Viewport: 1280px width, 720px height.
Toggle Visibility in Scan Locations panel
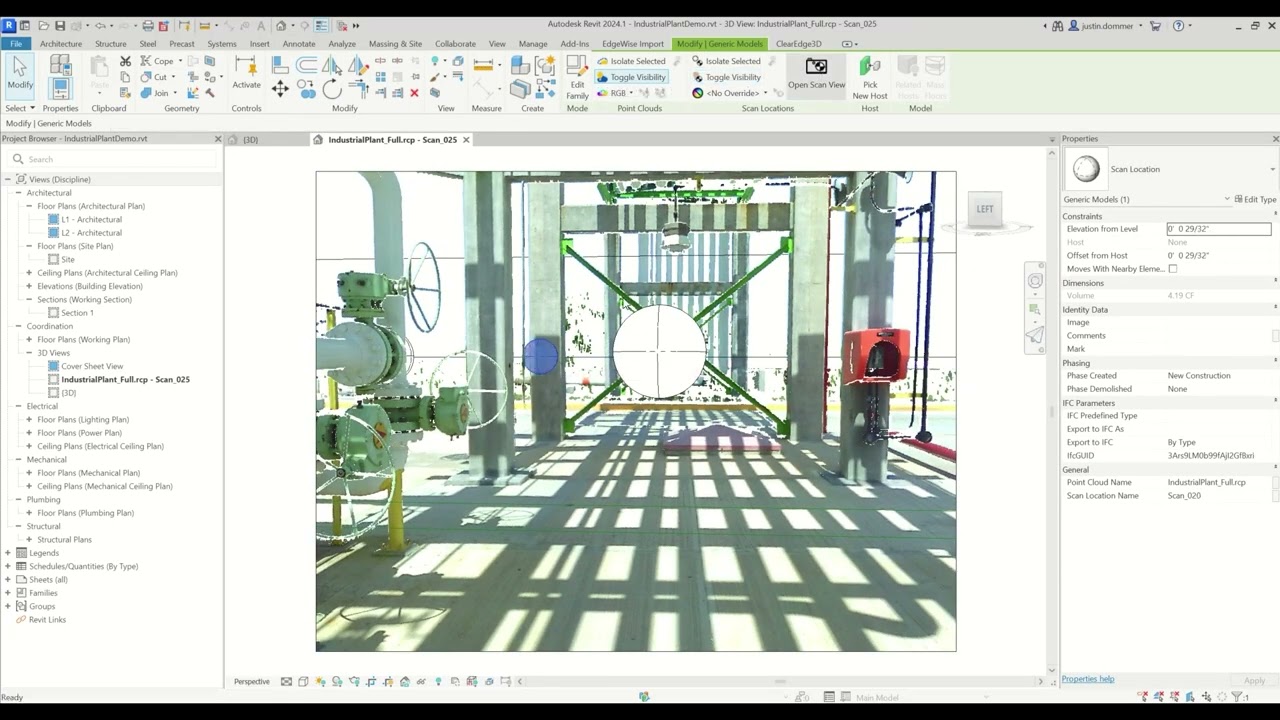pos(725,77)
